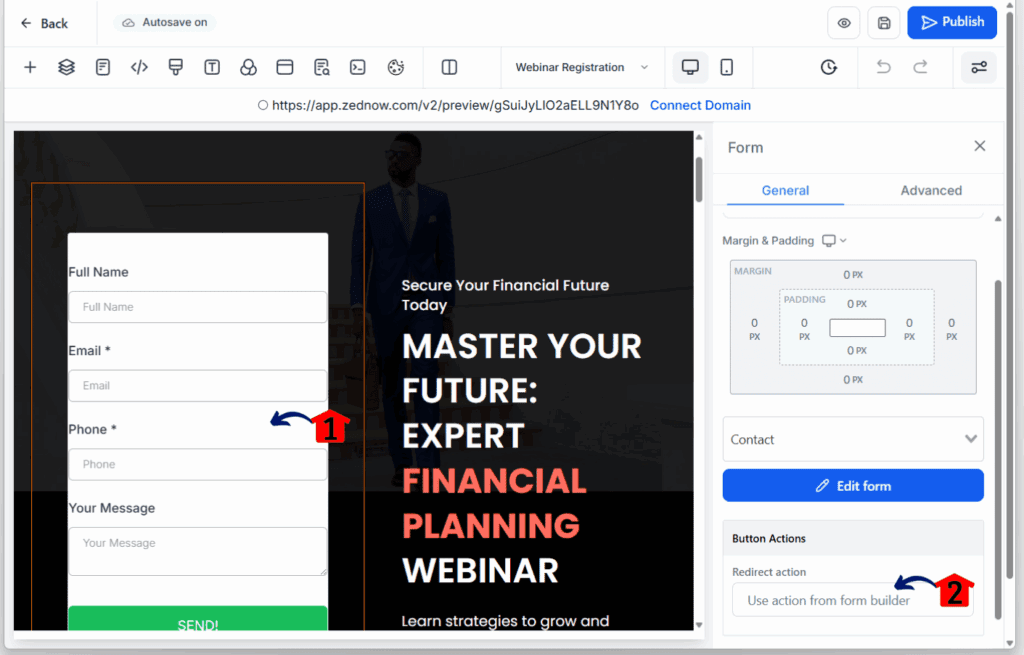Click the Full Name field label
This screenshot has width=1024, height=655.
click(98, 272)
